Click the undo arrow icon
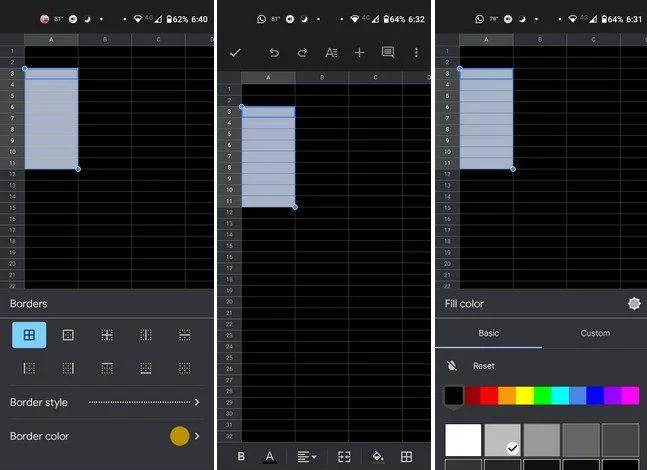Viewport: 647px width, 470px height. [x=274, y=53]
